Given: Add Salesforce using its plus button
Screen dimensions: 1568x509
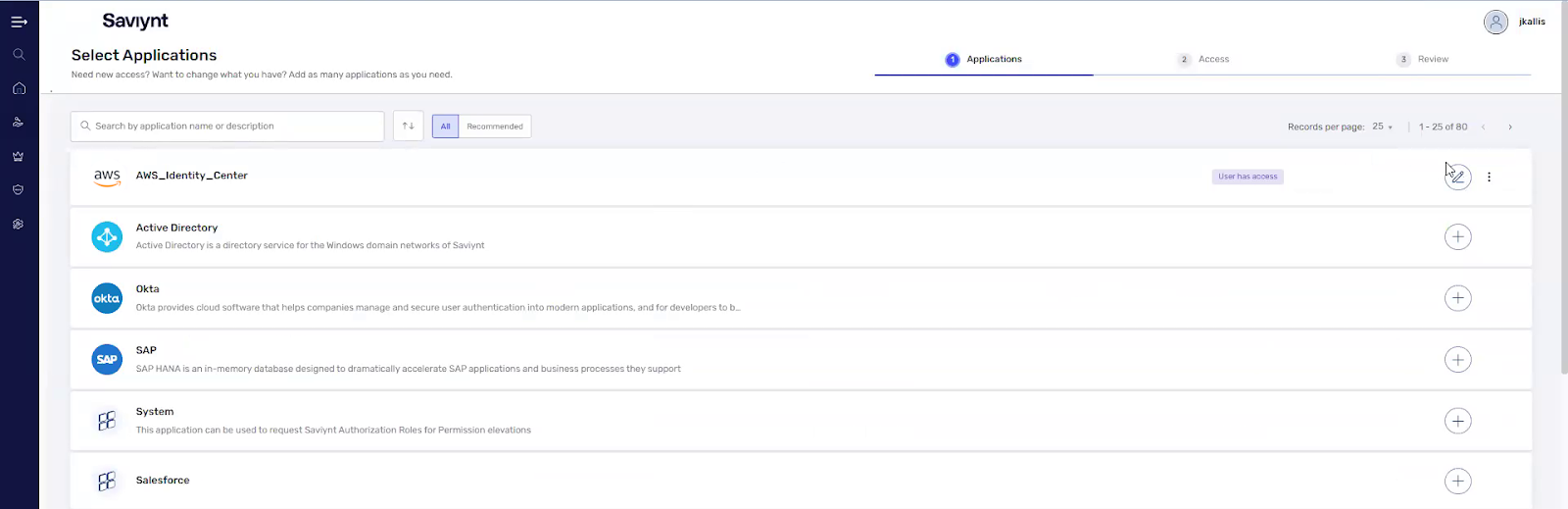Looking at the screenshot, I should pos(1457,481).
